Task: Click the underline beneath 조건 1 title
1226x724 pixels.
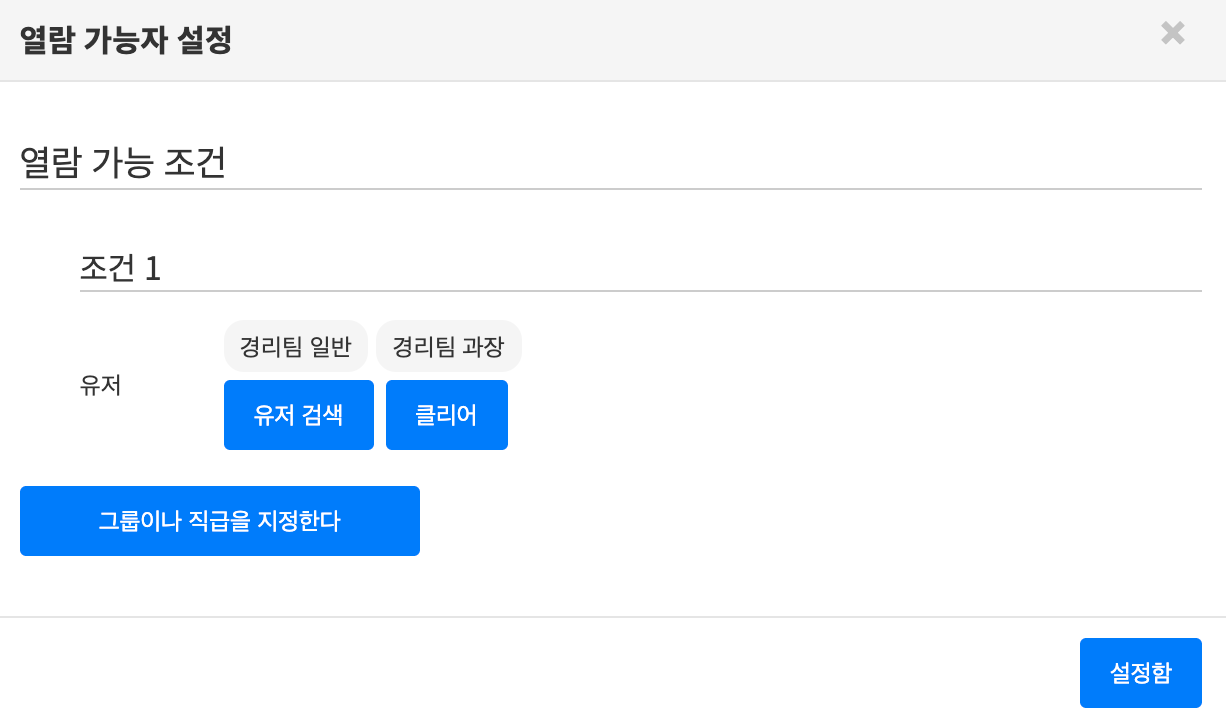Action: coord(640,291)
